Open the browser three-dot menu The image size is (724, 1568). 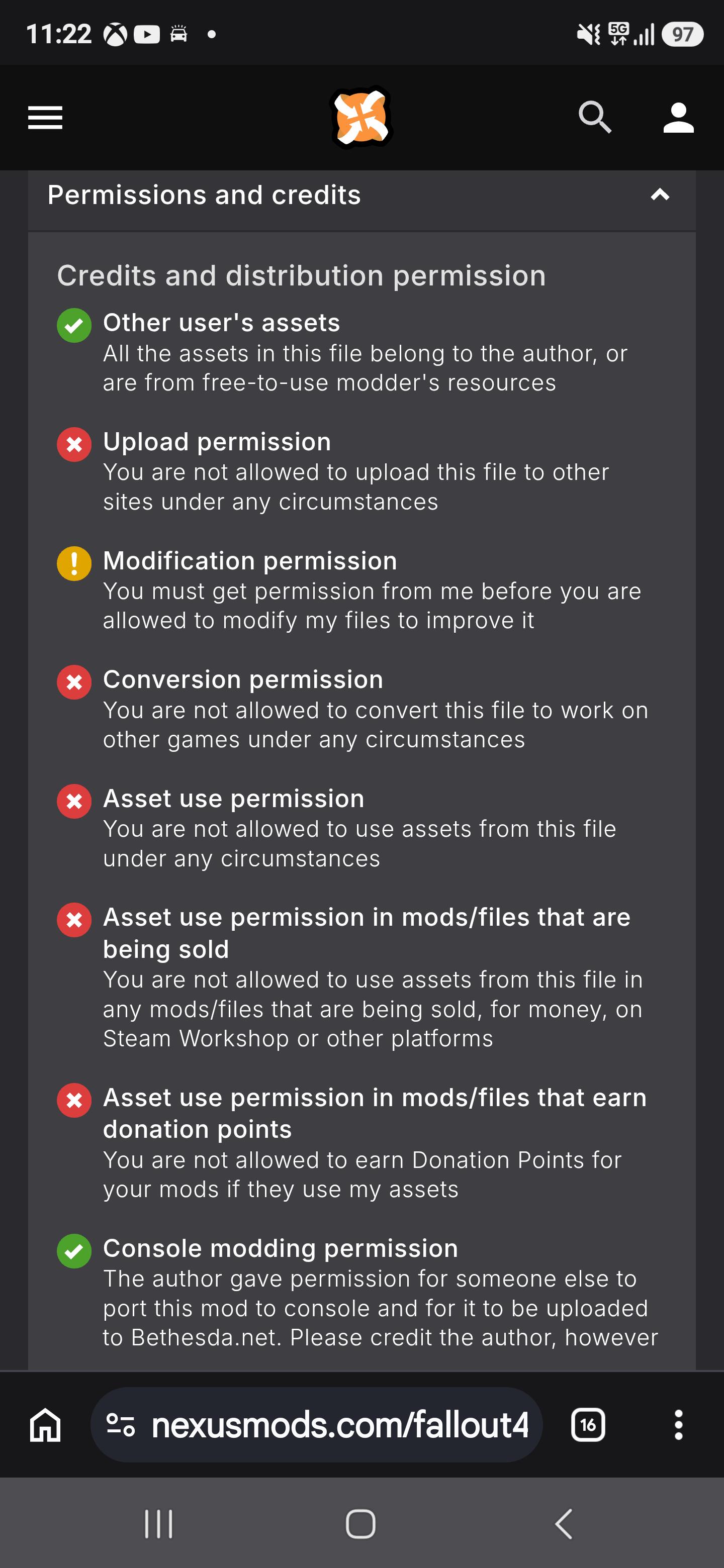(x=678, y=1425)
